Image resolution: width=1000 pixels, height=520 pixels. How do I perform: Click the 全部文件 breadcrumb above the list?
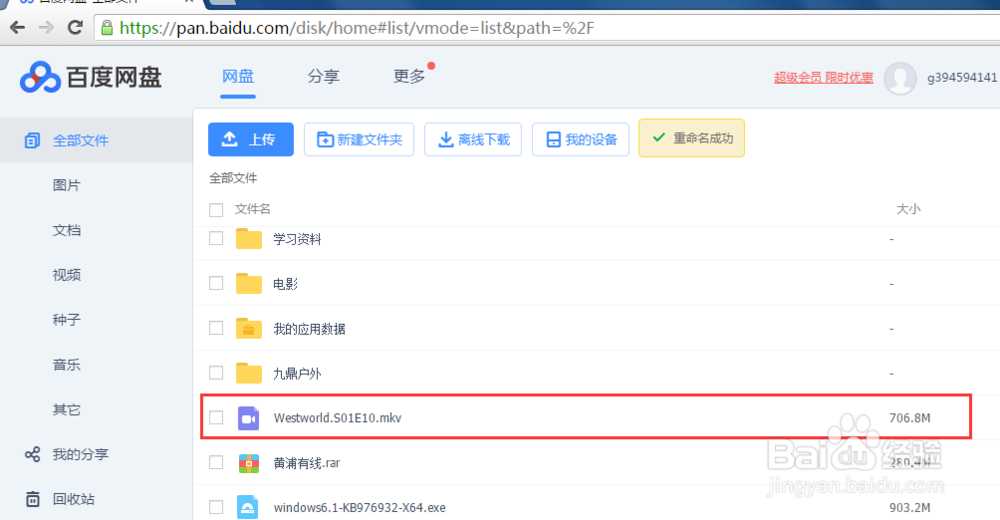point(233,178)
